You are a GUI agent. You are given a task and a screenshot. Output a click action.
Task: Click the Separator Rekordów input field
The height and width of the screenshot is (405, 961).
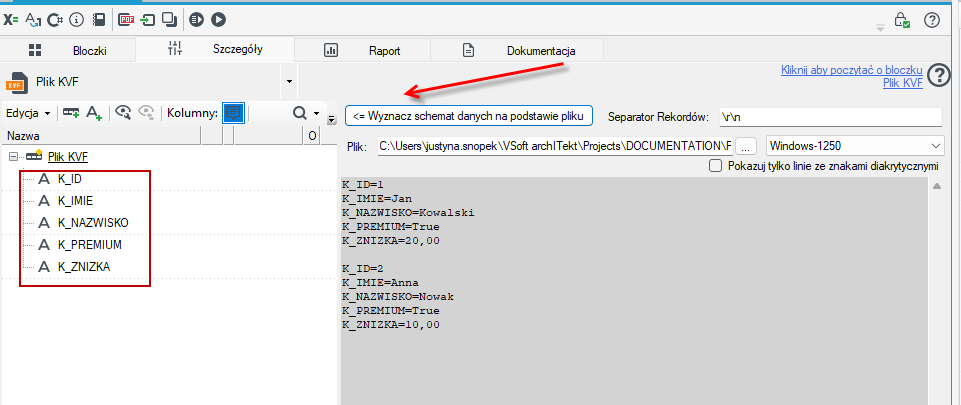(830, 116)
